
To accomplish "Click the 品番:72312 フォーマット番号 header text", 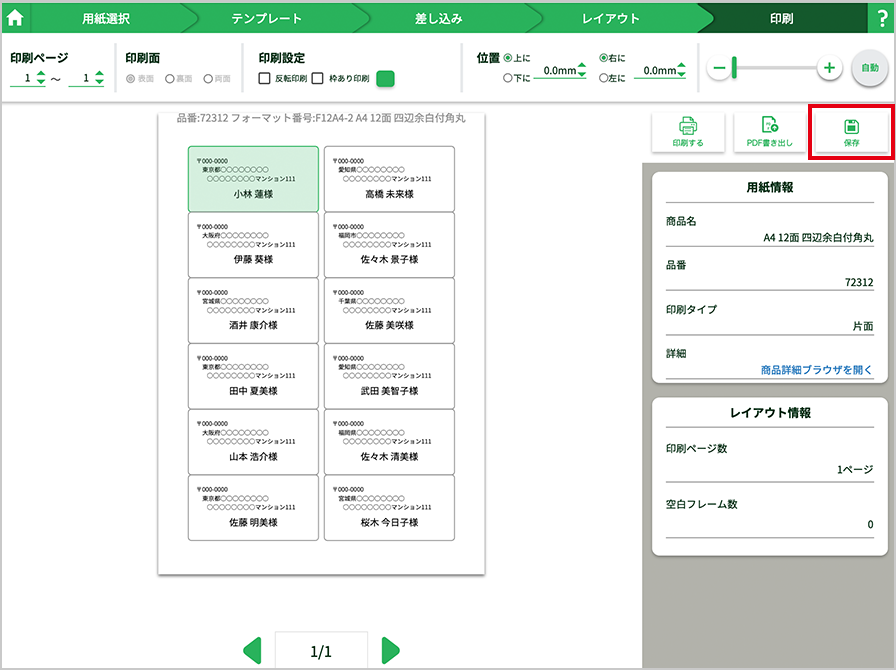I will [321, 118].
